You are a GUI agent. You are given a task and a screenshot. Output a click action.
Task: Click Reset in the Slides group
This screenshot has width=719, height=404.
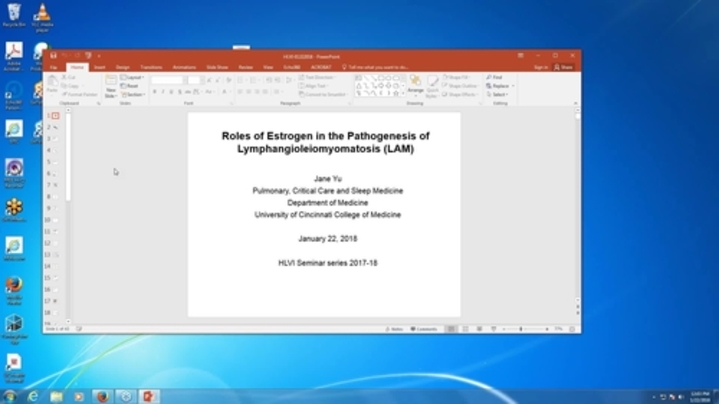[x=130, y=86]
